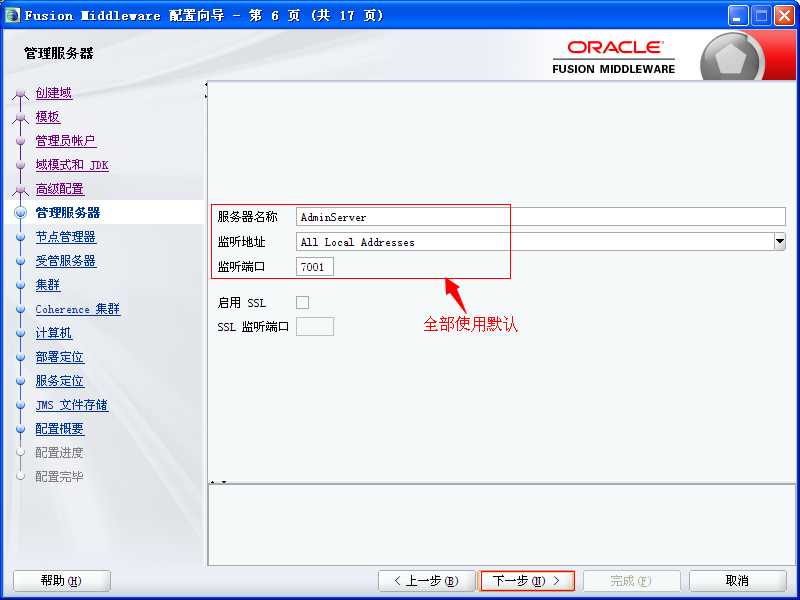The width and height of the screenshot is (800, 600).
Task: Click the 集群 step bullet icon
Action: tap(21, 285)
